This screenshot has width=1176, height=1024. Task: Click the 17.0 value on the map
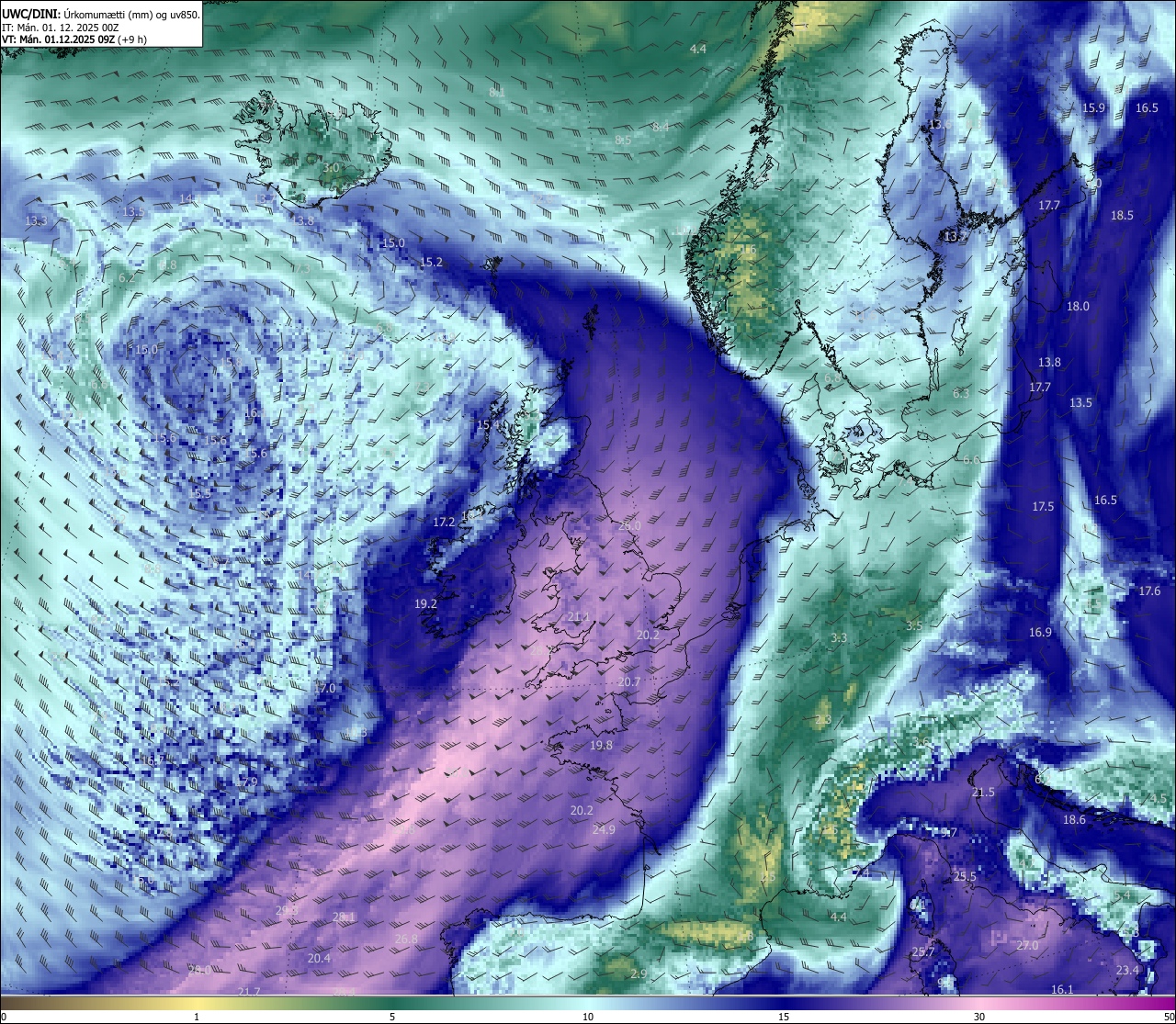[324, 689]
